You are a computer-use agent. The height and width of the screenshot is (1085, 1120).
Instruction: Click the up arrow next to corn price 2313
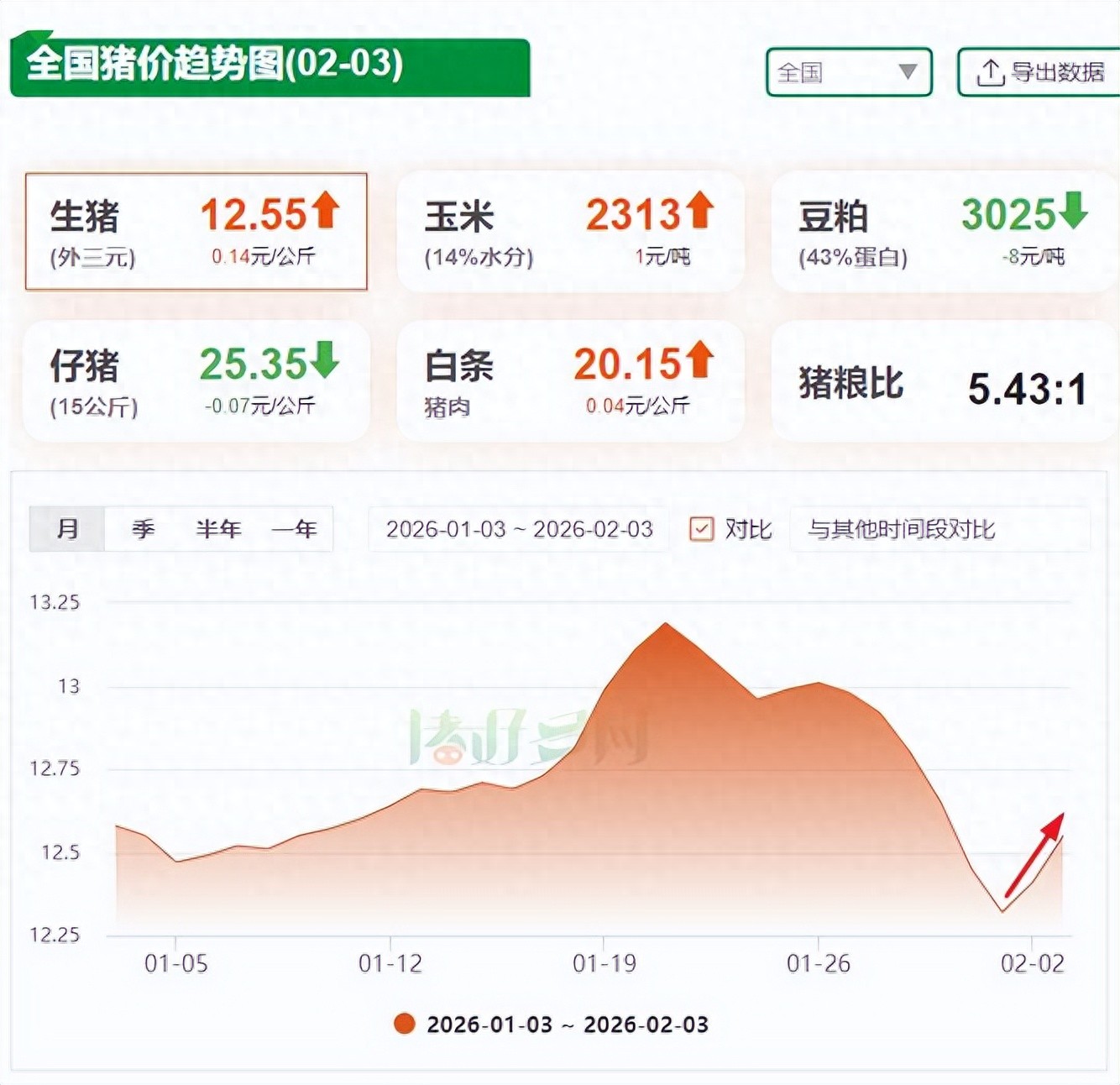(699, 210)
